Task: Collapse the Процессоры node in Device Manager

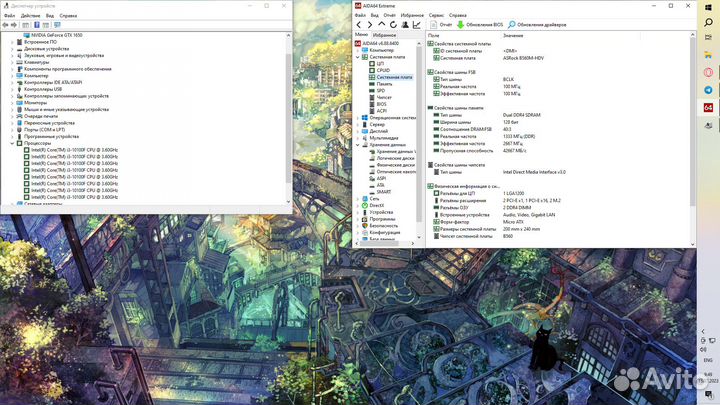Action: point(12,143)
